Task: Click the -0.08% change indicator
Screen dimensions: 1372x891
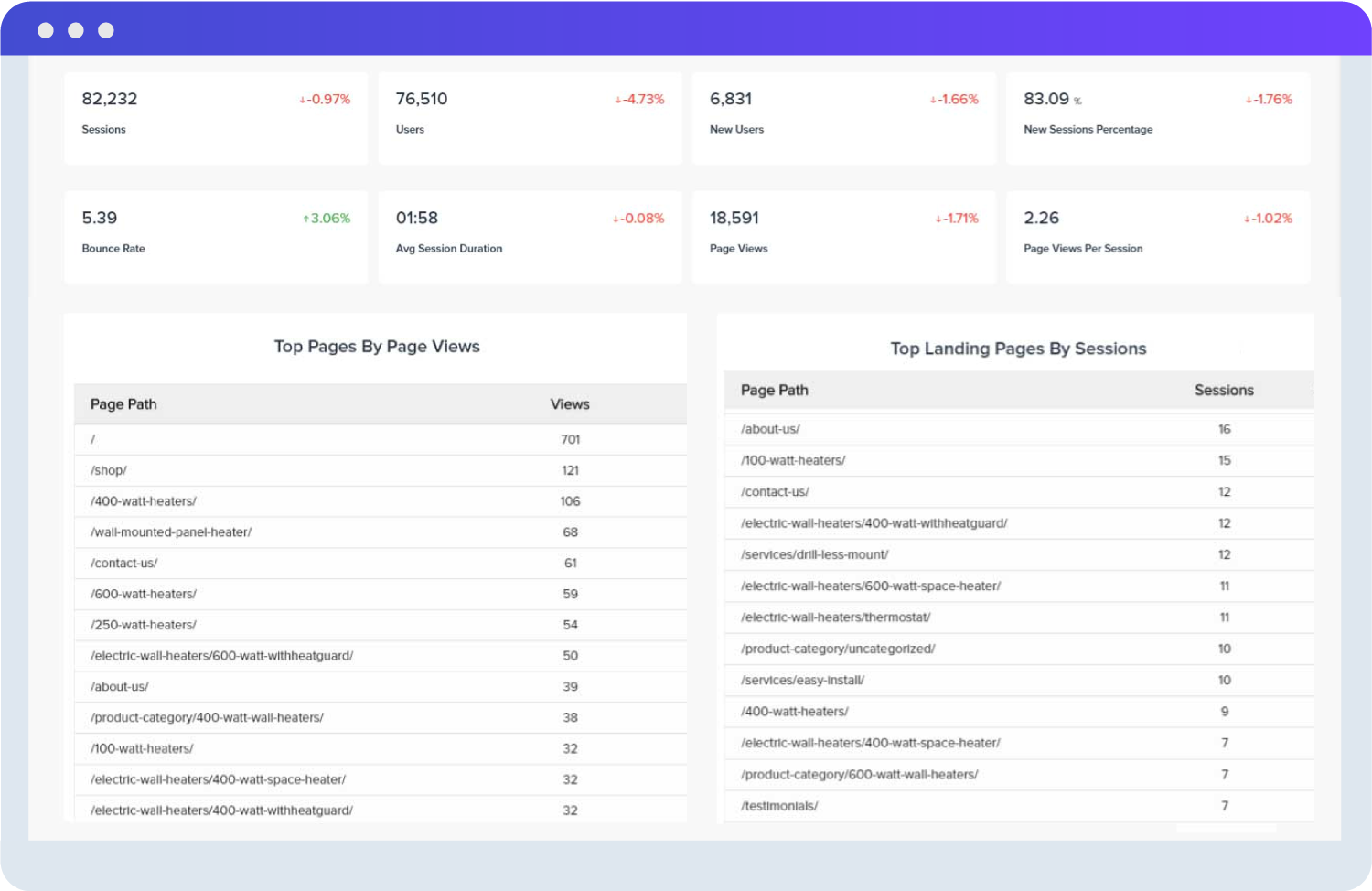Action: tap(638, 218)
